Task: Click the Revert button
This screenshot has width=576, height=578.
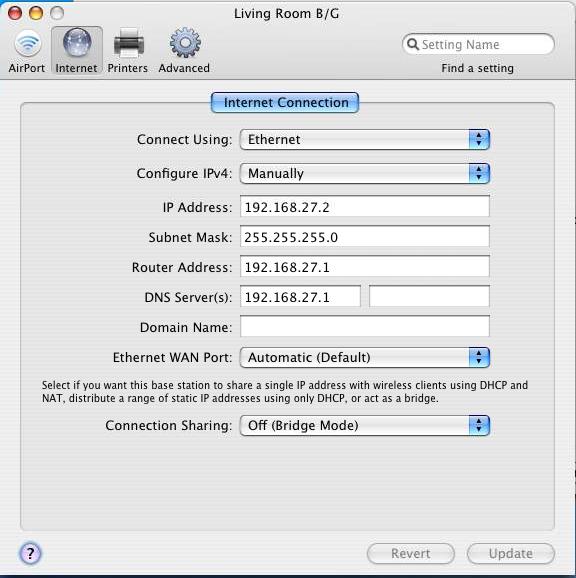Action: (x=411, y=553)
